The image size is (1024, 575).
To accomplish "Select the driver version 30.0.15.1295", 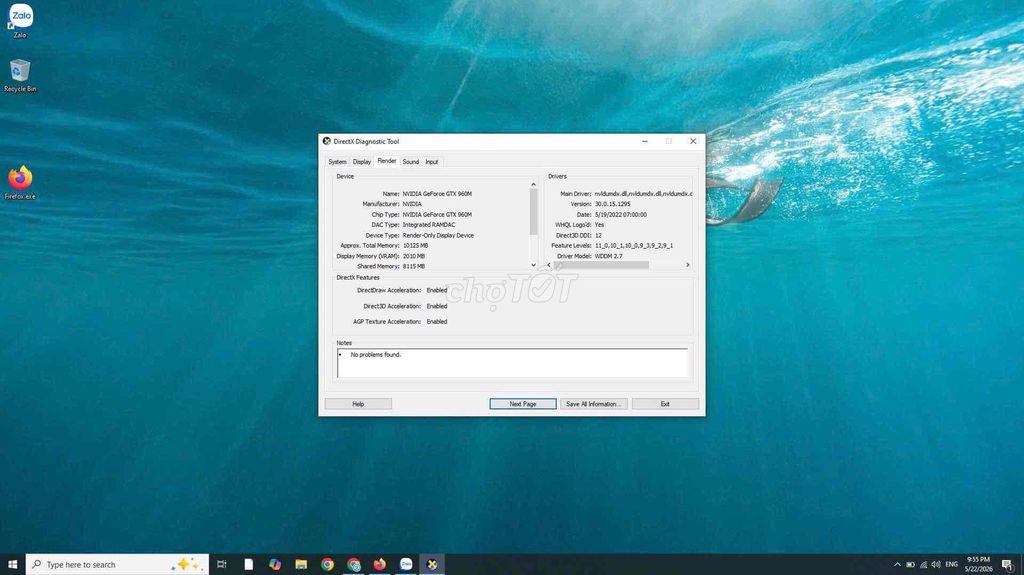I will click(x=613, y=204).
